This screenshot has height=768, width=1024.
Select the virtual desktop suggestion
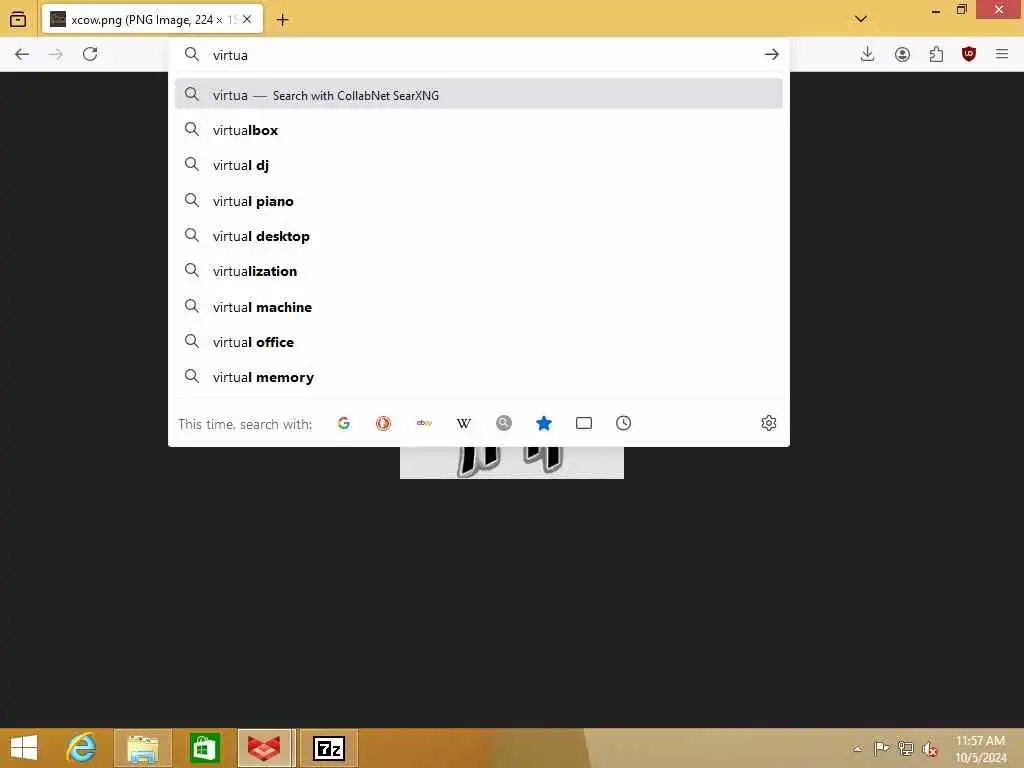479,236
